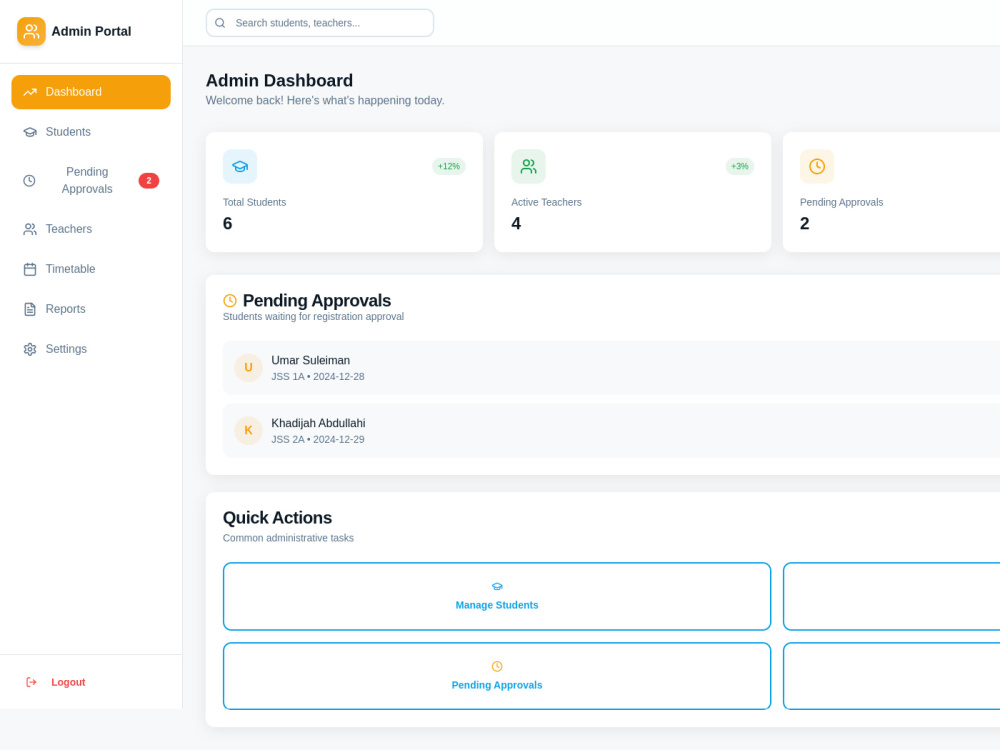Click the Active Teachers card people icon
This screenshot has height=750, width=1000.
point(528,166)
